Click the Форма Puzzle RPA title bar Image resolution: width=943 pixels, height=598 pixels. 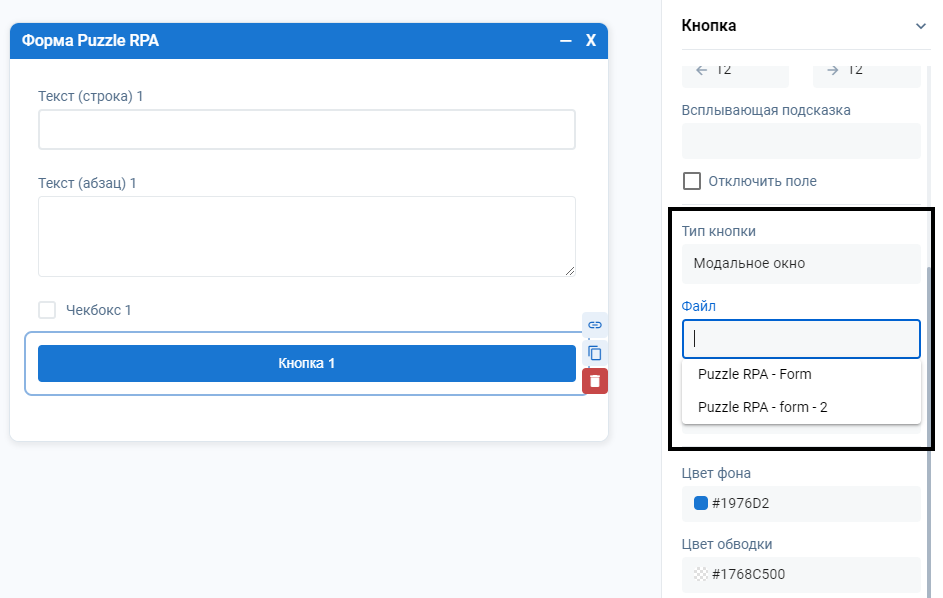(300, 41)
